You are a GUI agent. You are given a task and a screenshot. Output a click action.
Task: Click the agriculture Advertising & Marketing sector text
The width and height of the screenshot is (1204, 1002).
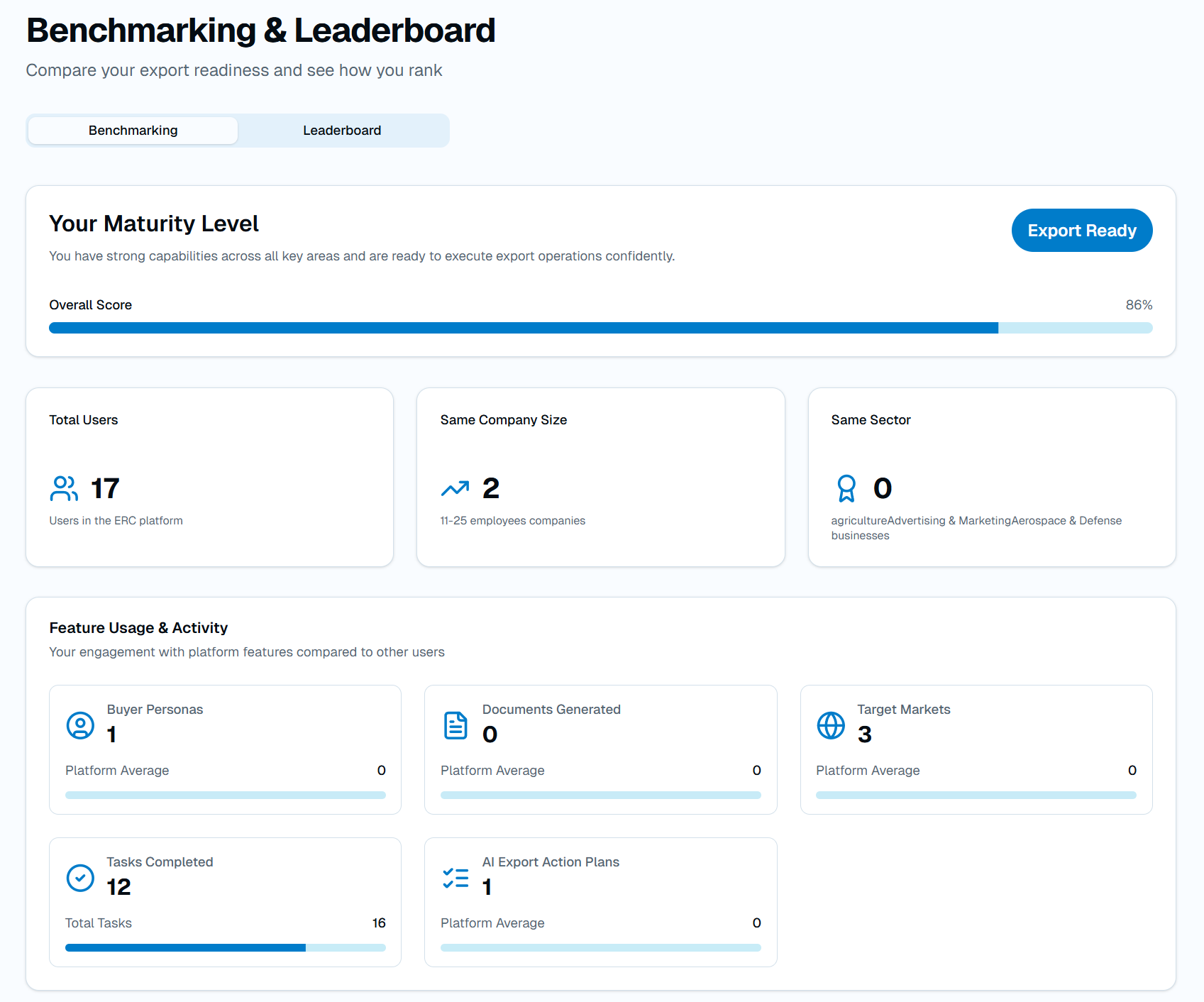click(976, 528)
